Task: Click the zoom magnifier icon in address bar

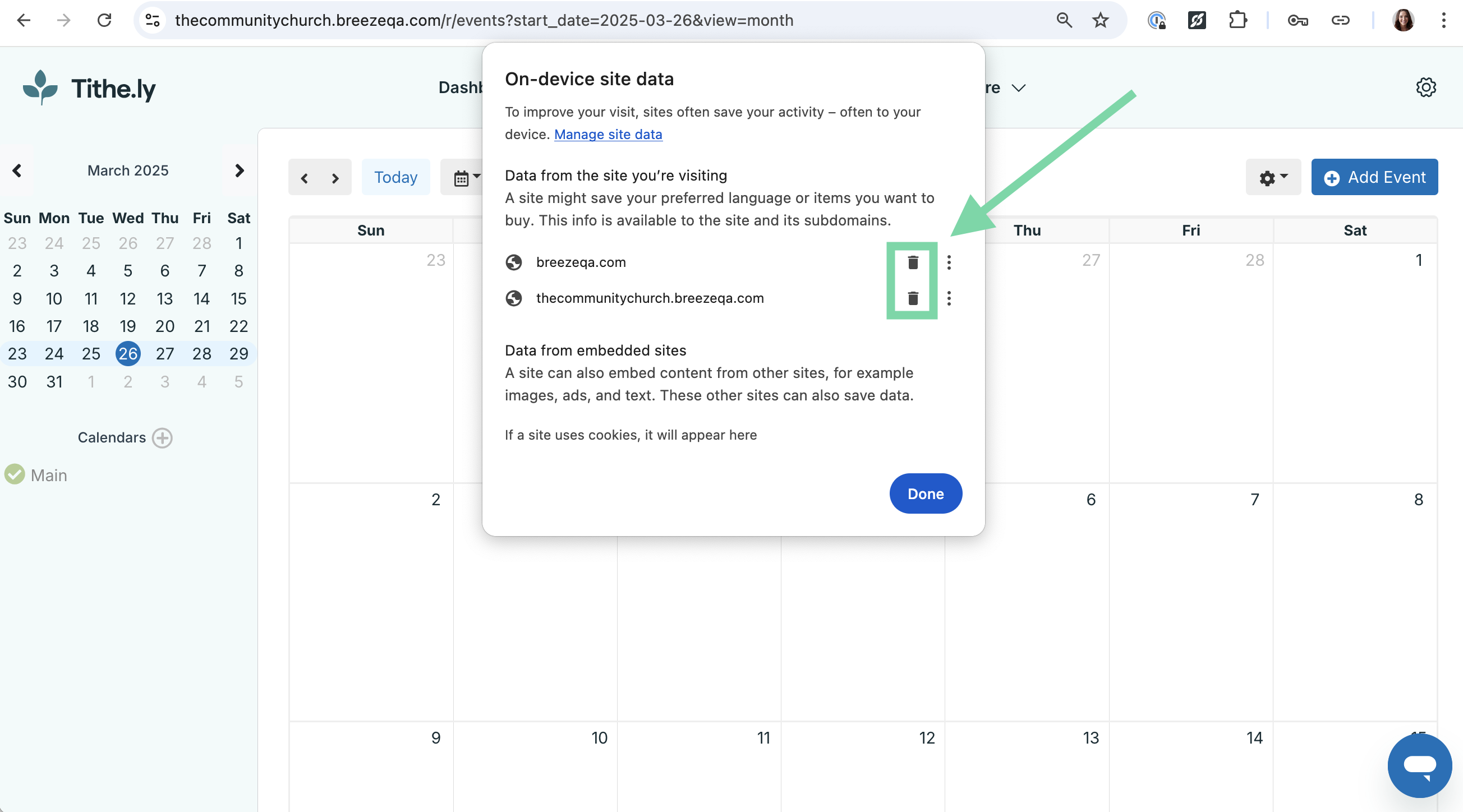Action: click(x=1064, y=20)
